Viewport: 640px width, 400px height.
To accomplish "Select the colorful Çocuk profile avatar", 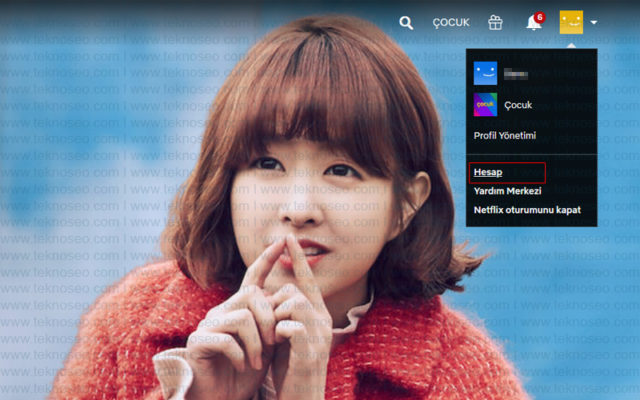I will point(485,104).
